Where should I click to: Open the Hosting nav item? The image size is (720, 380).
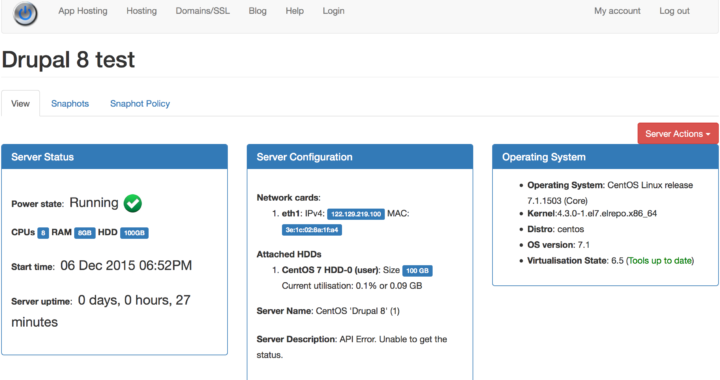pyautogui.click(x=141, y=11)
